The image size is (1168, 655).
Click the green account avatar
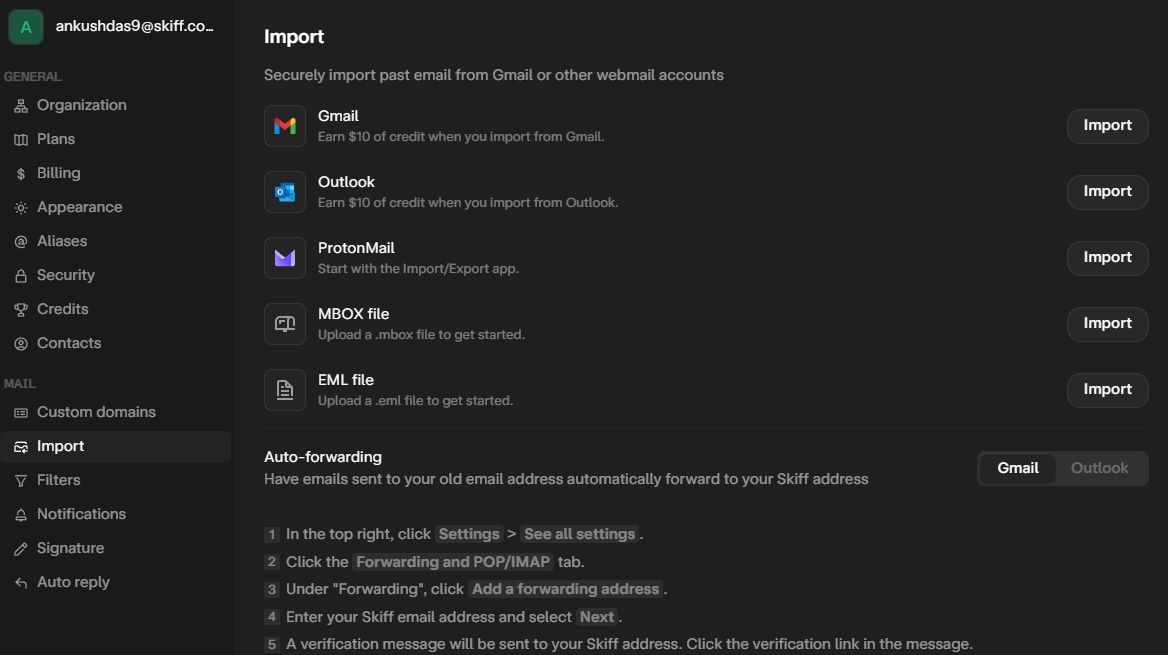point(25,26)
